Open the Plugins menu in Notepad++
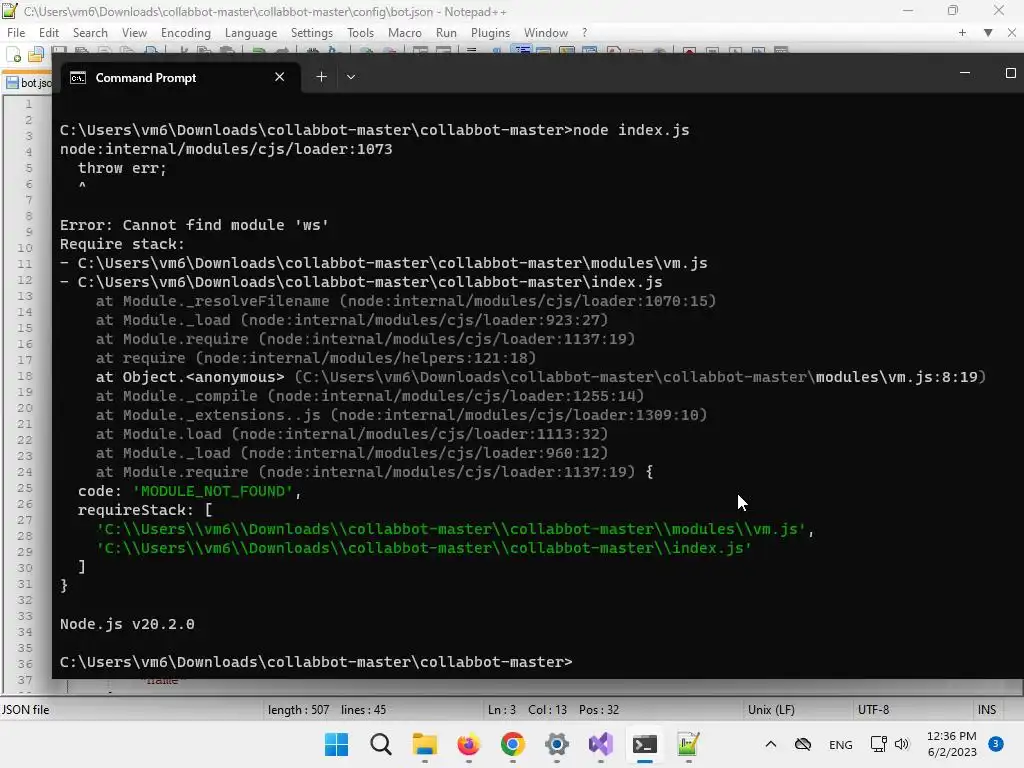This screenshot has height=768, width=1024. (490, 33)
